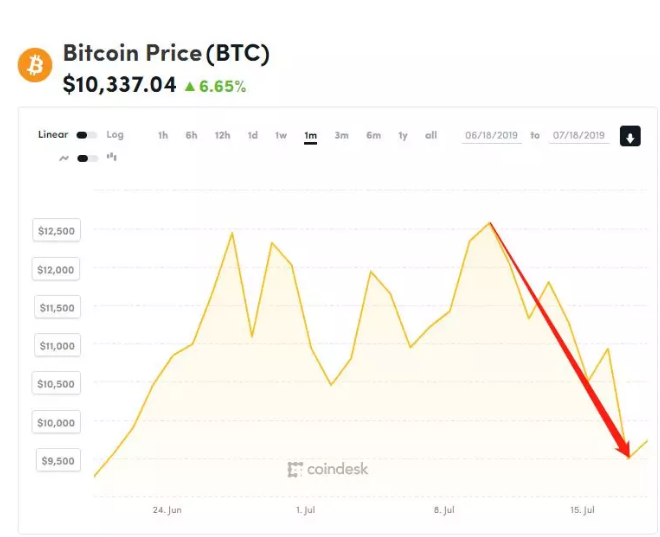Select the 1w time range
The image size is (660, 537).
(x=281, y=135)
